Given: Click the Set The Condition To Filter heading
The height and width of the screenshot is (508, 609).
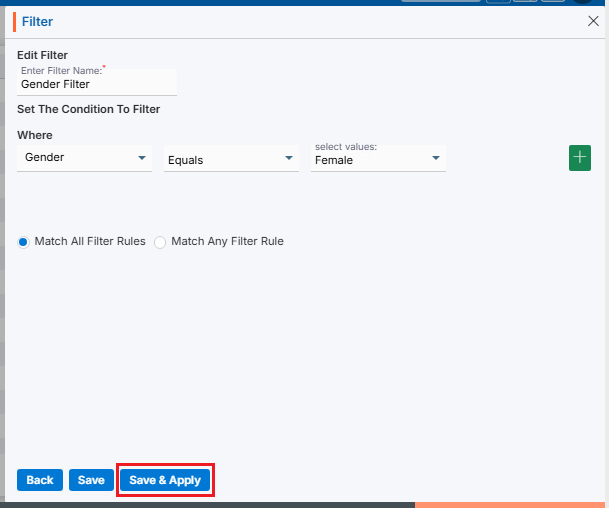Looking at the screenshot, I should pos(89,109).
